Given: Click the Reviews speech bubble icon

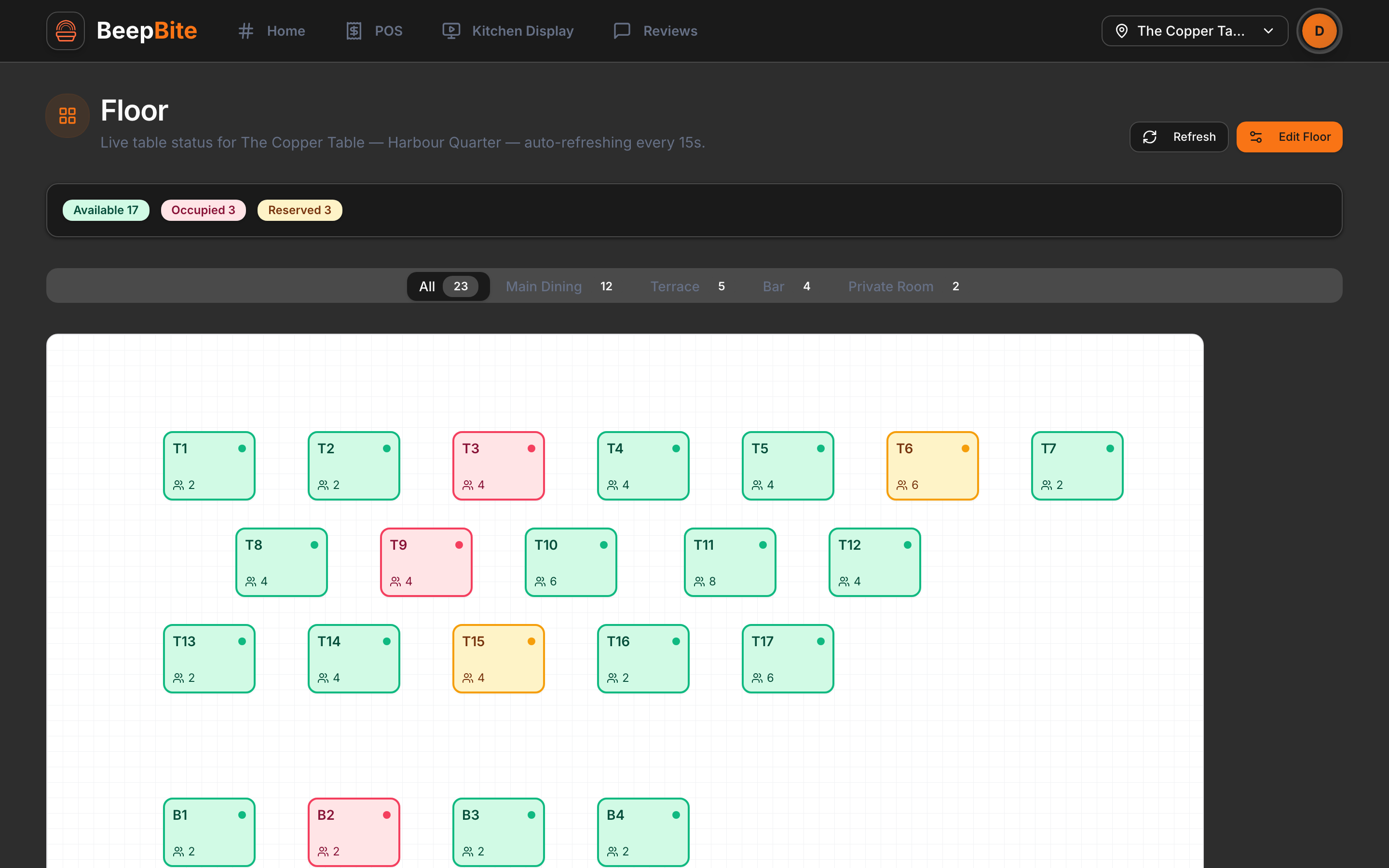Looking at the screenshot, I should tap(622, 31).
